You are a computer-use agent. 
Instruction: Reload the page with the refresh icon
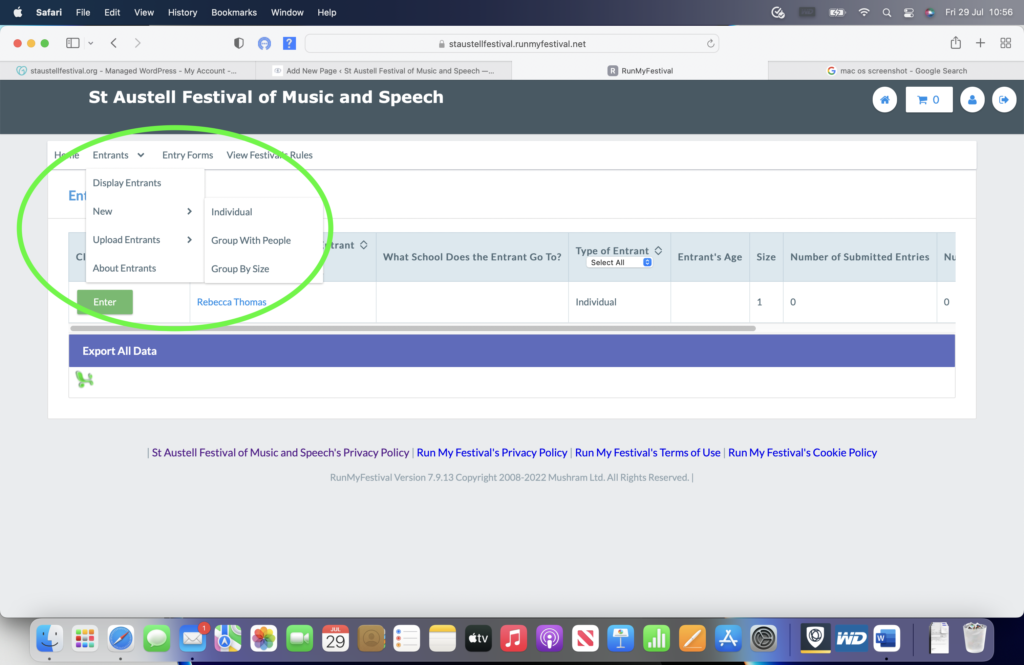tap(710, 44)
